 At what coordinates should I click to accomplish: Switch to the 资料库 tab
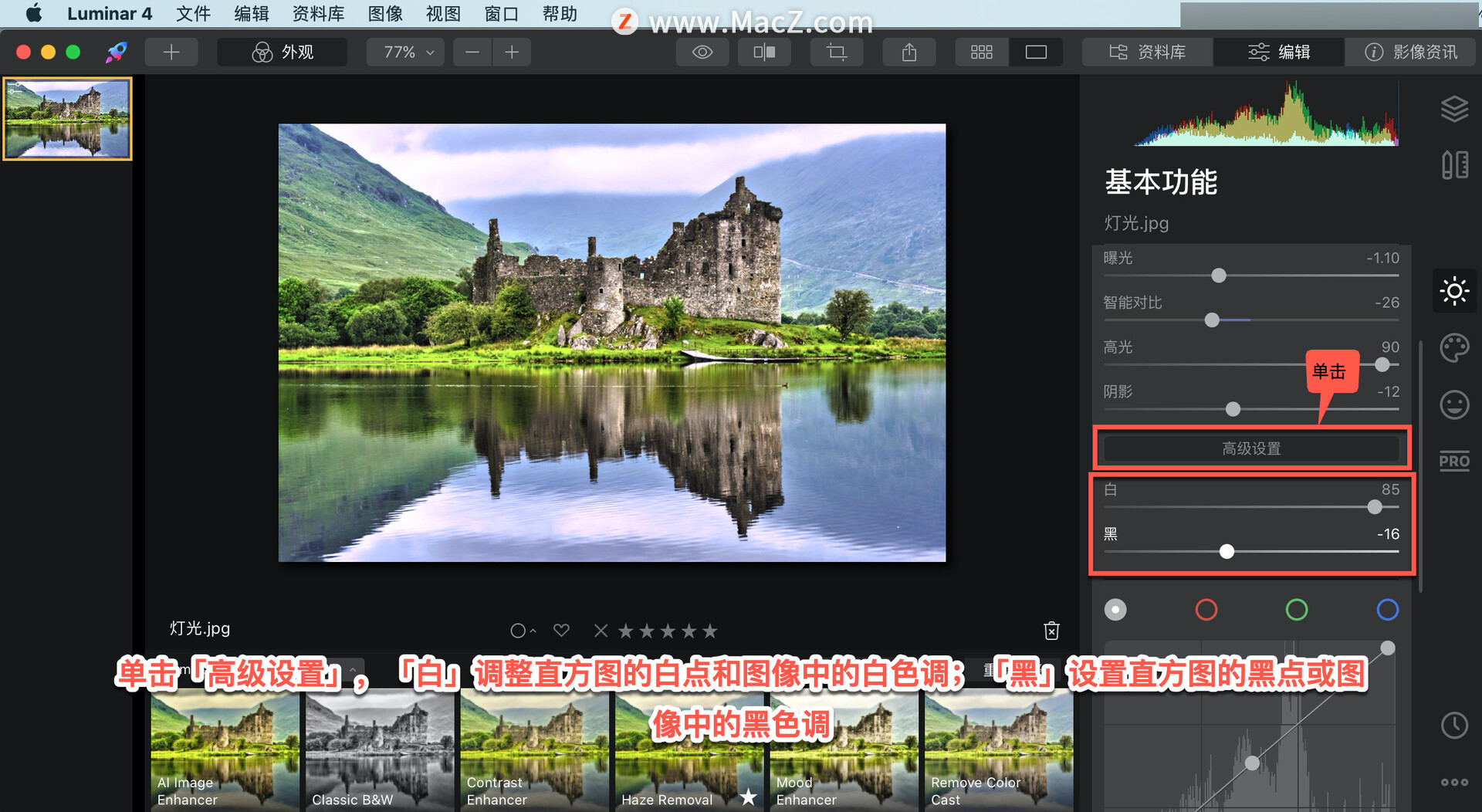point(1147,52)
